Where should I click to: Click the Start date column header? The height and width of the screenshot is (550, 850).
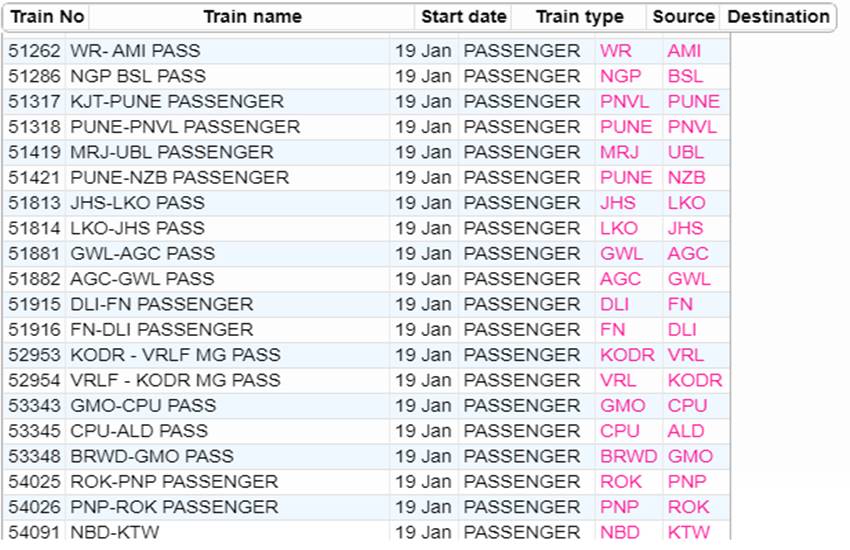(463, 17)
